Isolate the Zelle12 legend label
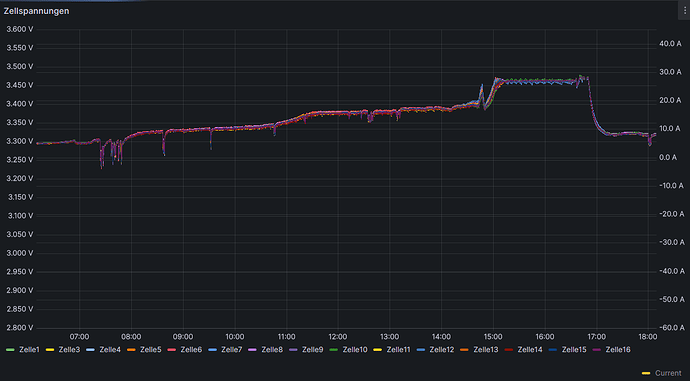This screenshot has height=381, width=690. coord(441,350)
